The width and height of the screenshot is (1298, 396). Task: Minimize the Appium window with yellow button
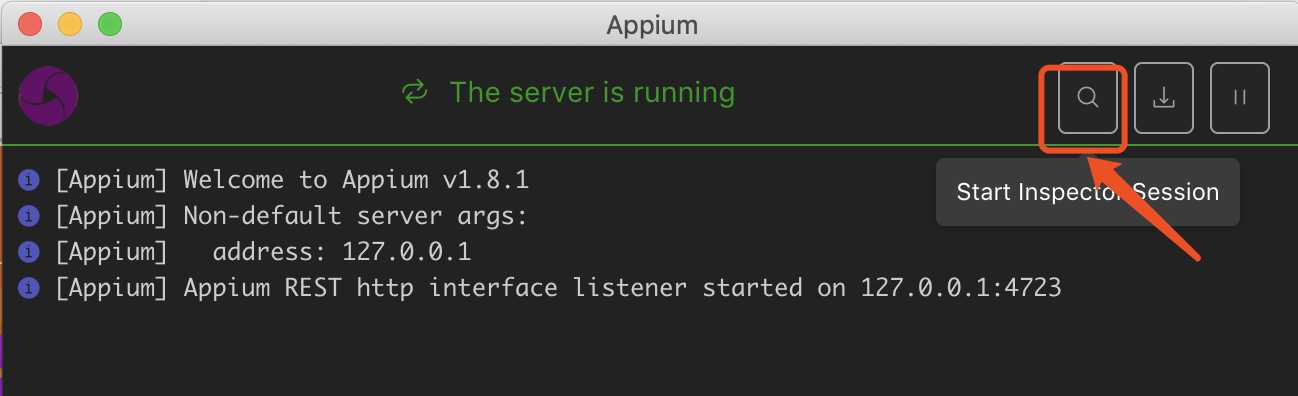[70, 23]
